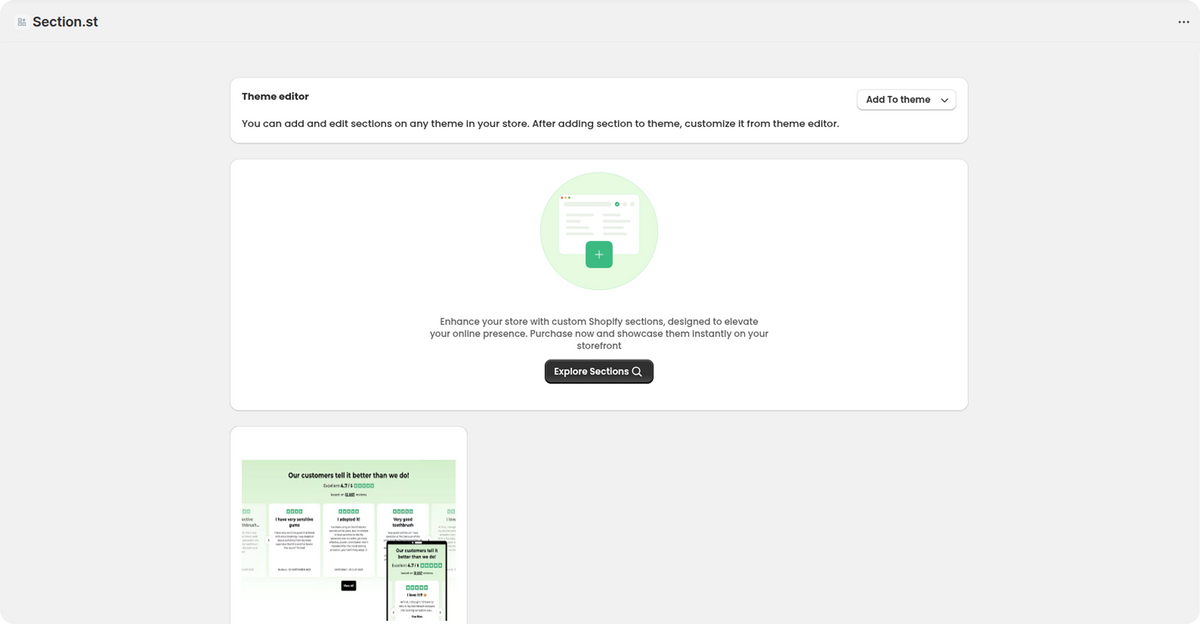Open the customer testimonials section thumbnail
Image resolution: width=1200 pixels, height=624 pixels.
pyautogui.click(x=348, y=530)
